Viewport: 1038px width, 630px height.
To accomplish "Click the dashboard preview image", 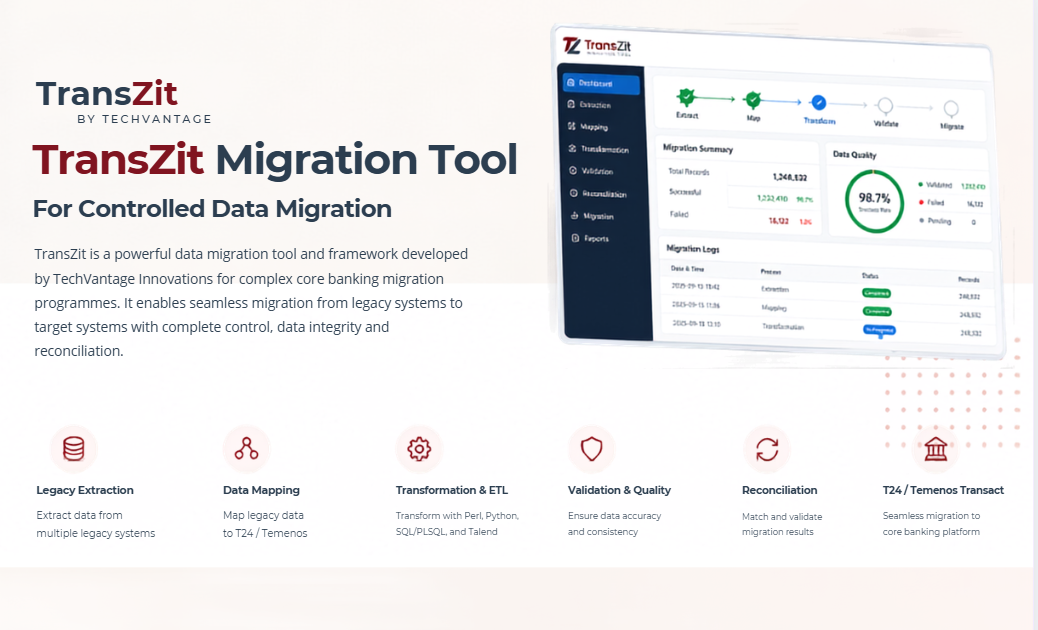I will click(778, 192).
